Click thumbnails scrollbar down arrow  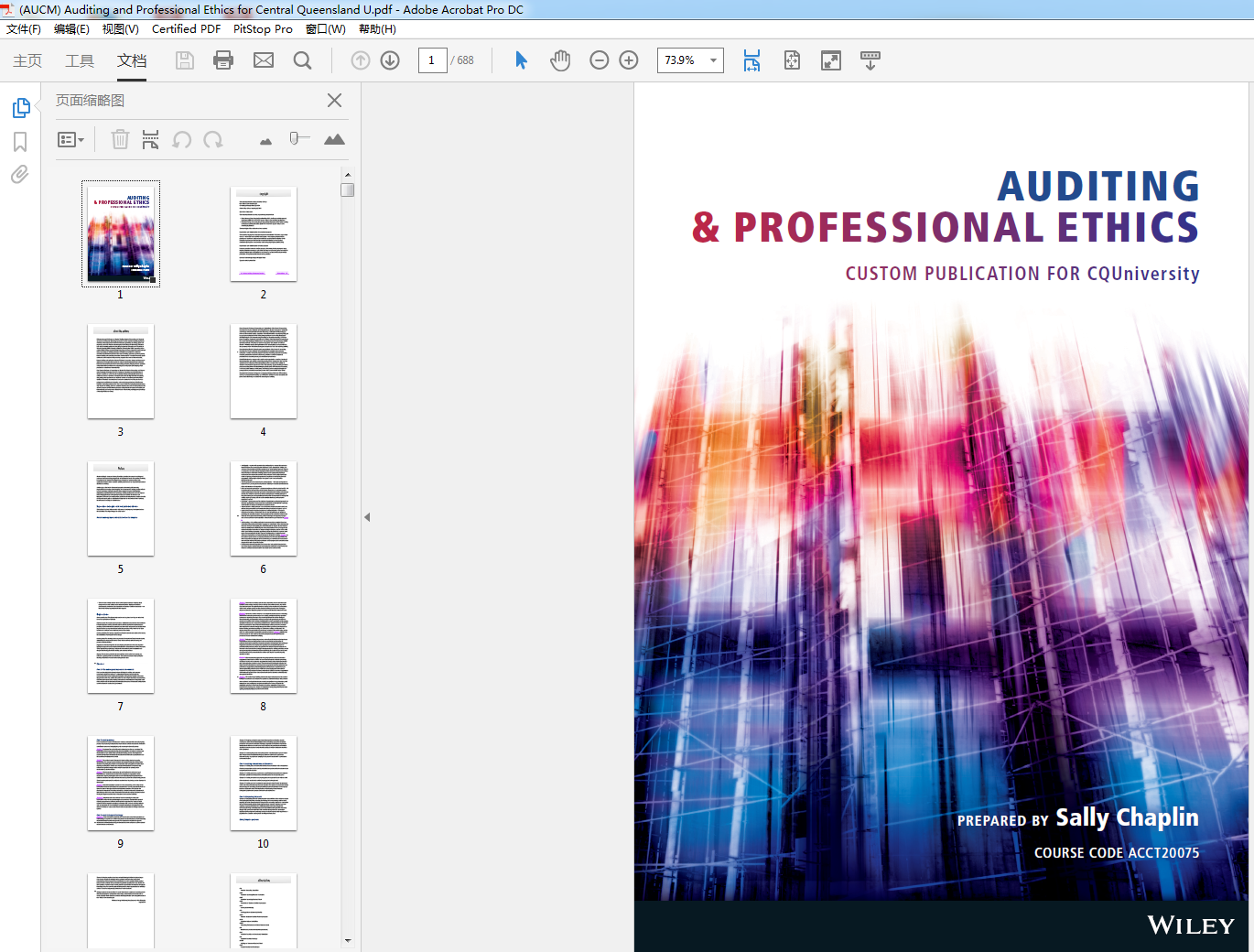[348, 940]
